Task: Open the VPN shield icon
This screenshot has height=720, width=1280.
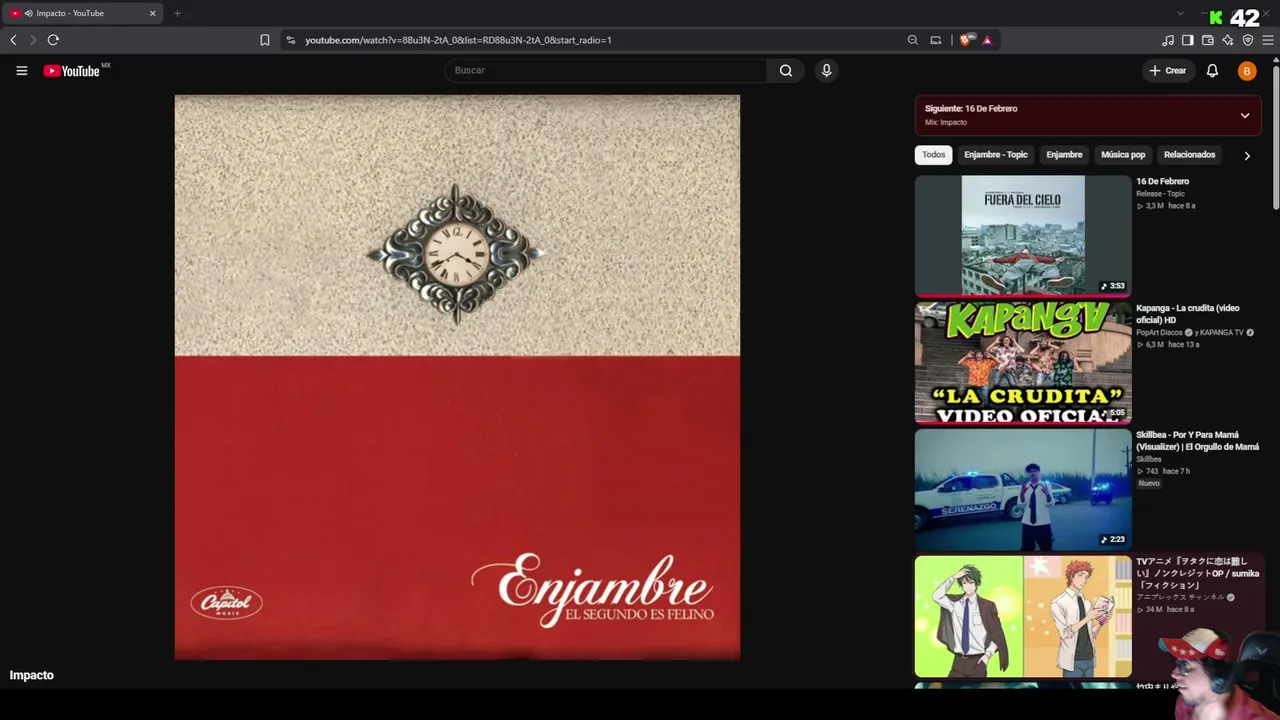Action: point(1248,40)
